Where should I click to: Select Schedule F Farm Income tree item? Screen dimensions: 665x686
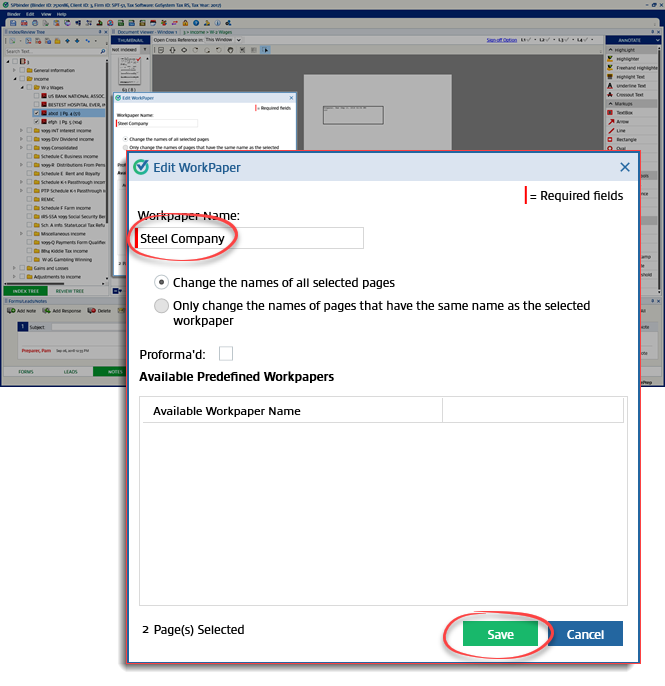click(x=66, y=208)
